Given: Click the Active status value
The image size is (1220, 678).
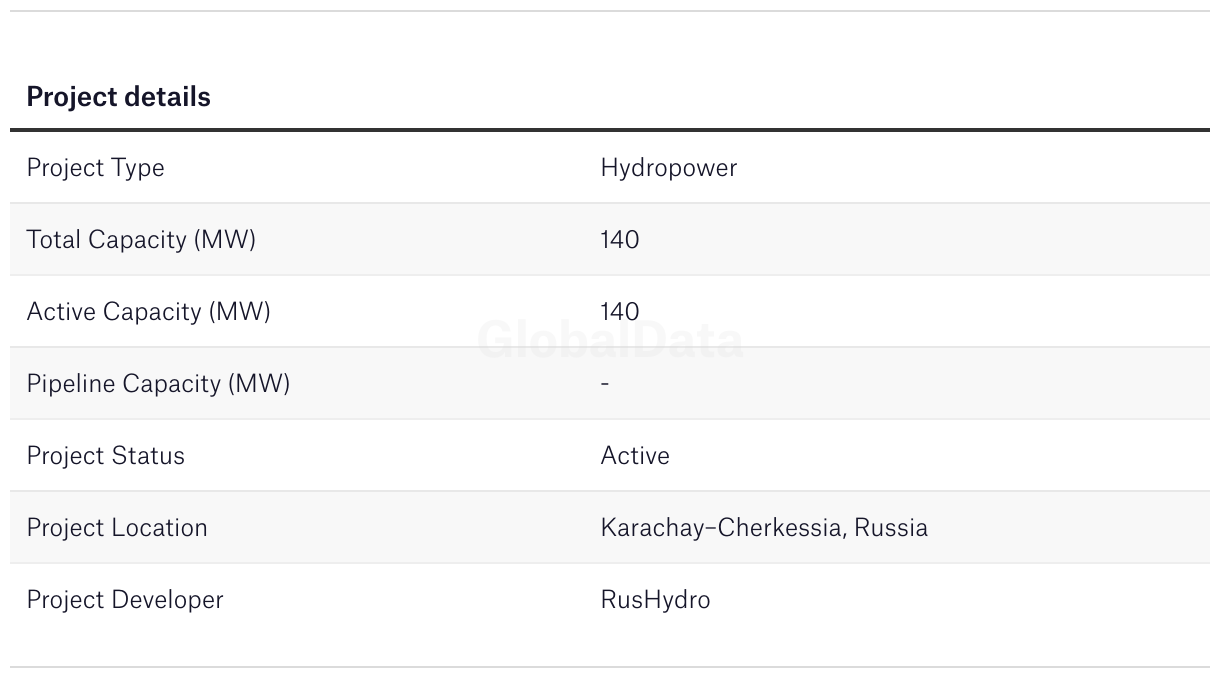Looking at the screenshot, I should coord(635,456).
